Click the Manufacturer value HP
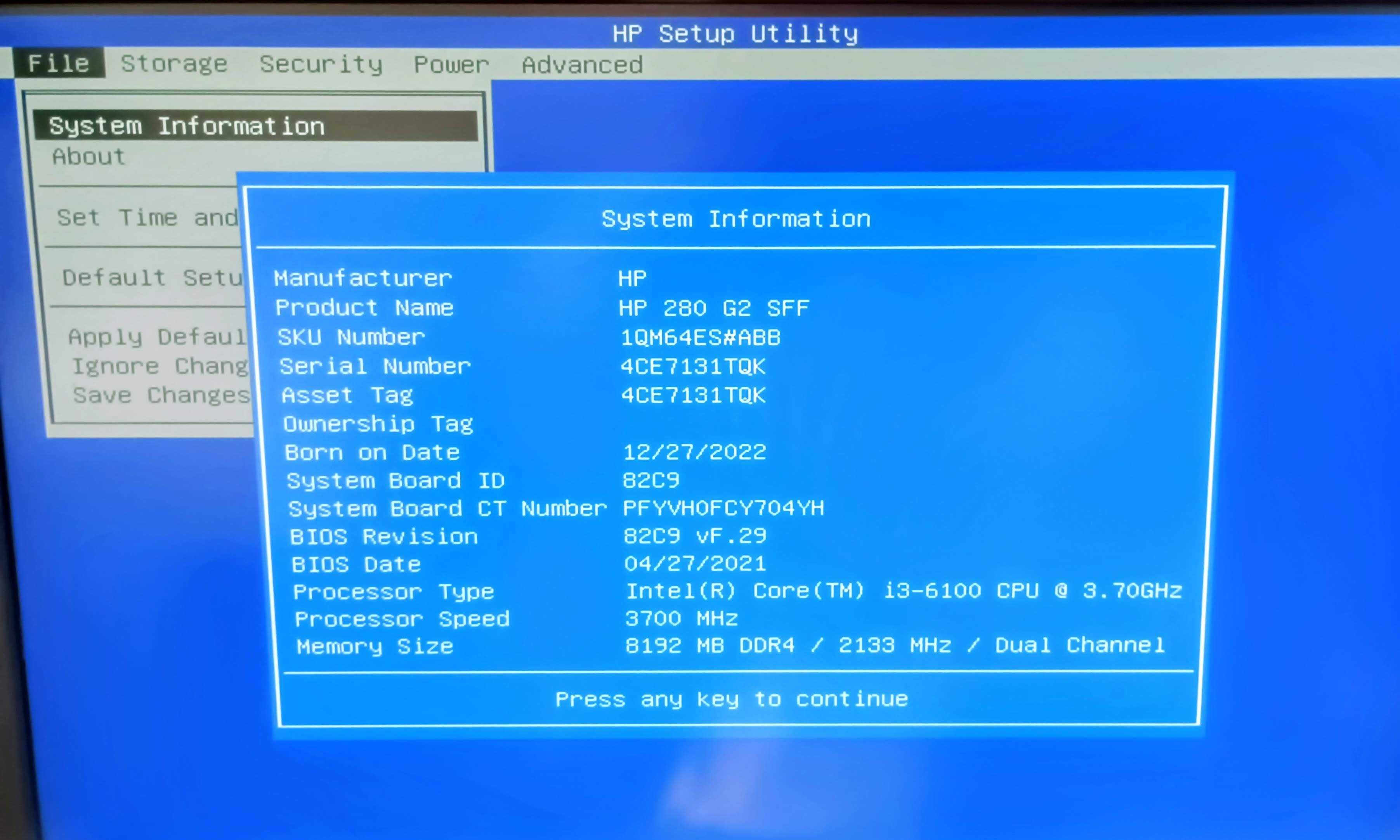 click(x=632, y=279)
